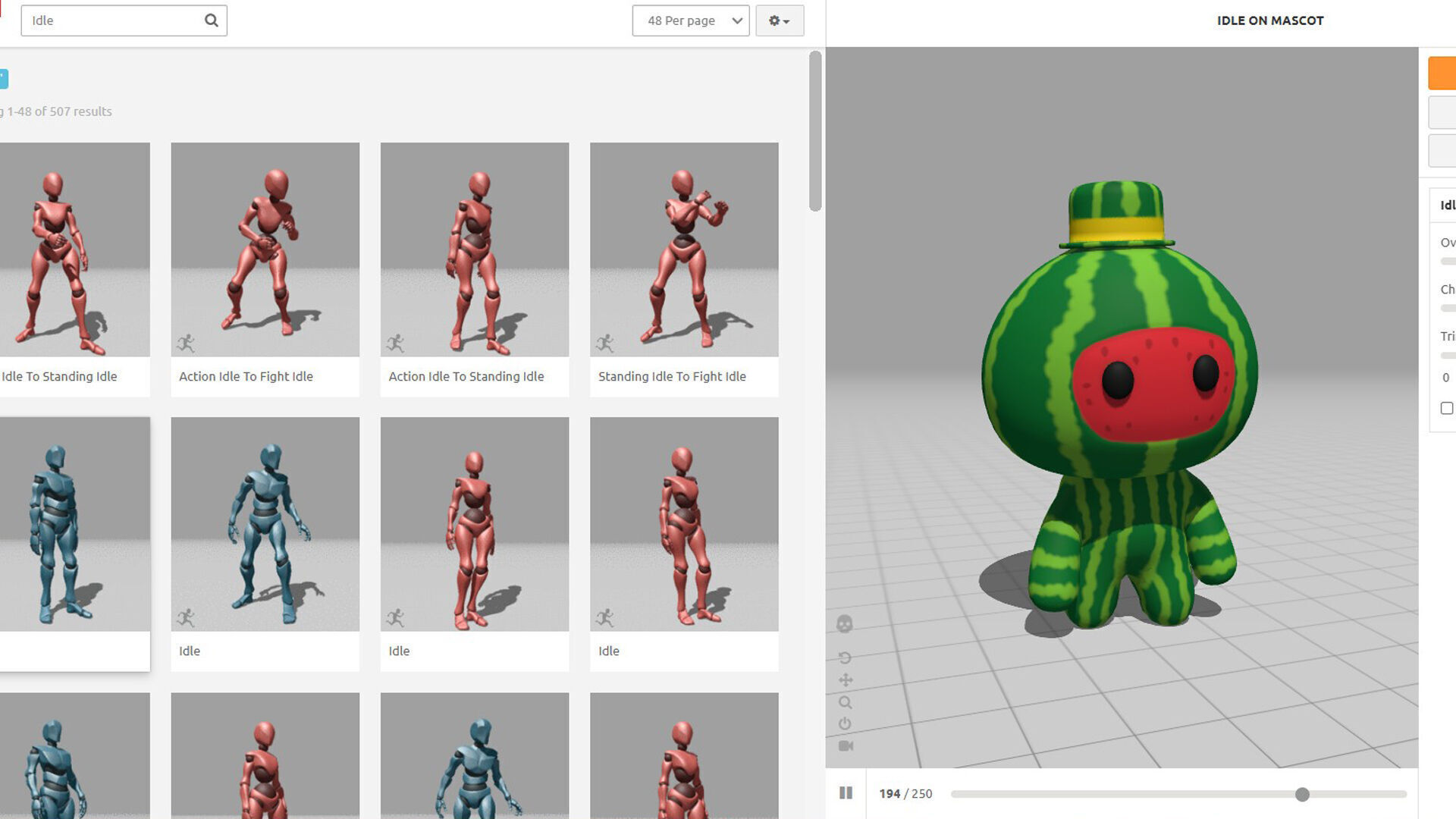Select the highlighted blue robot card without label
The width and height of the screenshot is (1456, 819).
pyautogui.click(x=75, y=544)
